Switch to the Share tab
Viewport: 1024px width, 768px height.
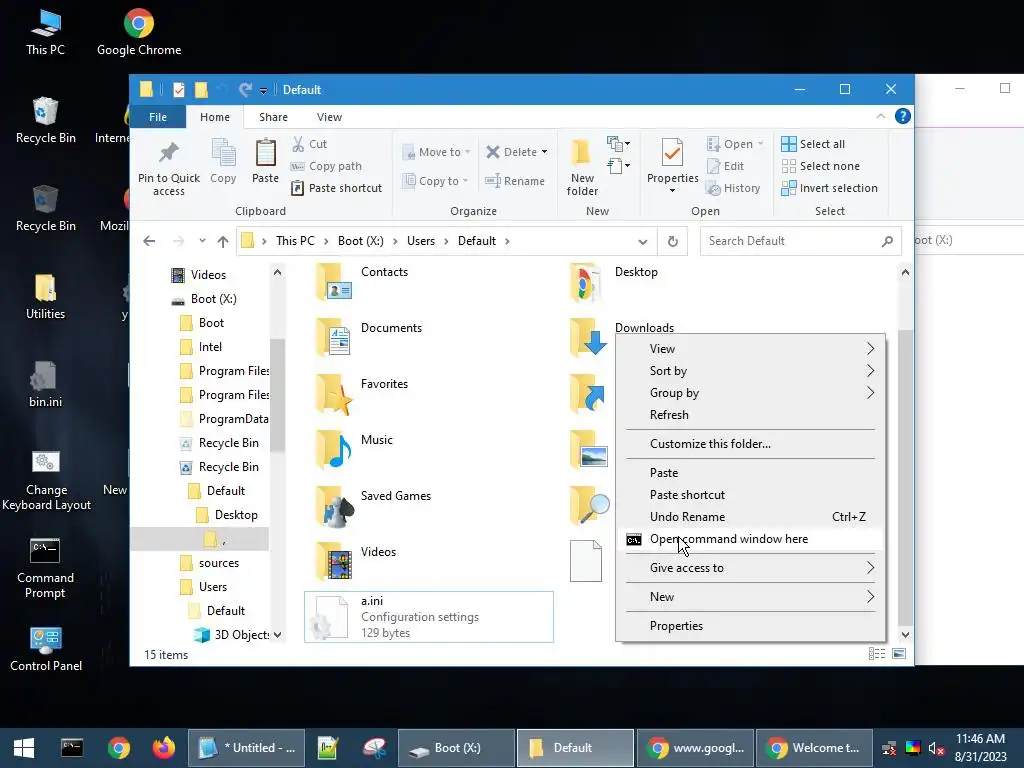pyautogui.click(x=273, y=117)
